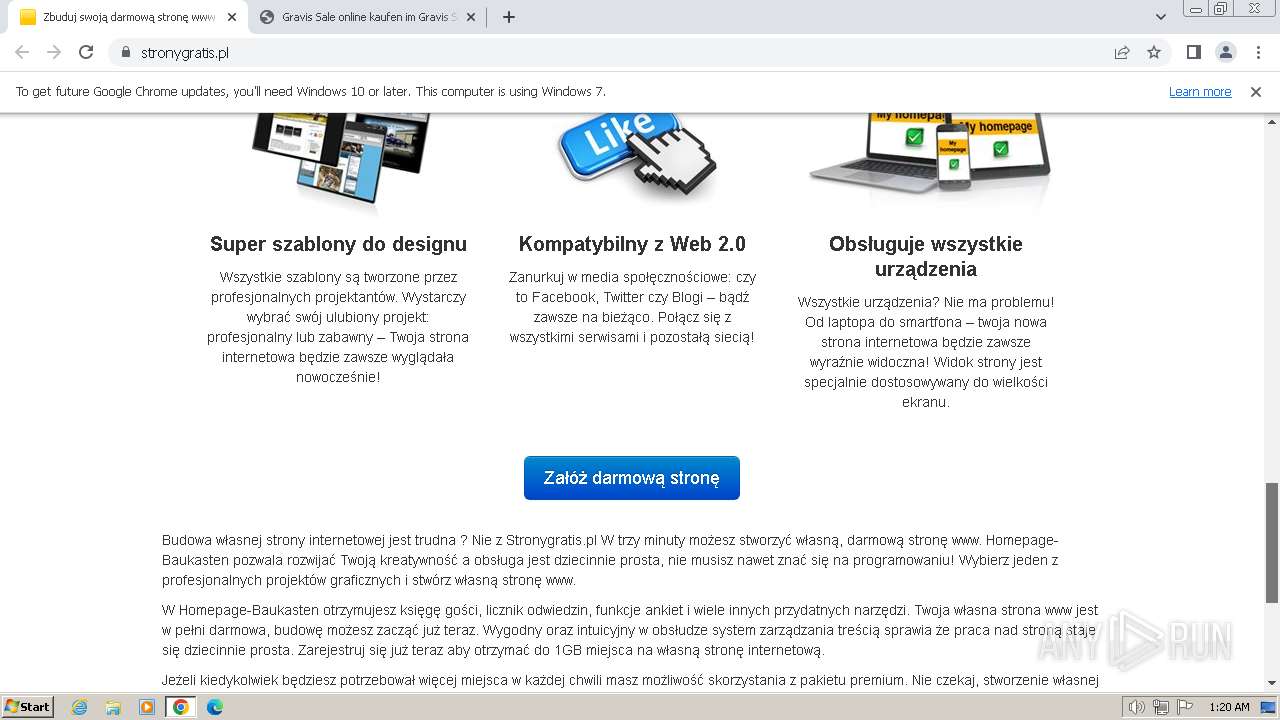Viewport: 1280px width, 720px height.
Task: Open the network tray icon
Action: point(1161,707)
